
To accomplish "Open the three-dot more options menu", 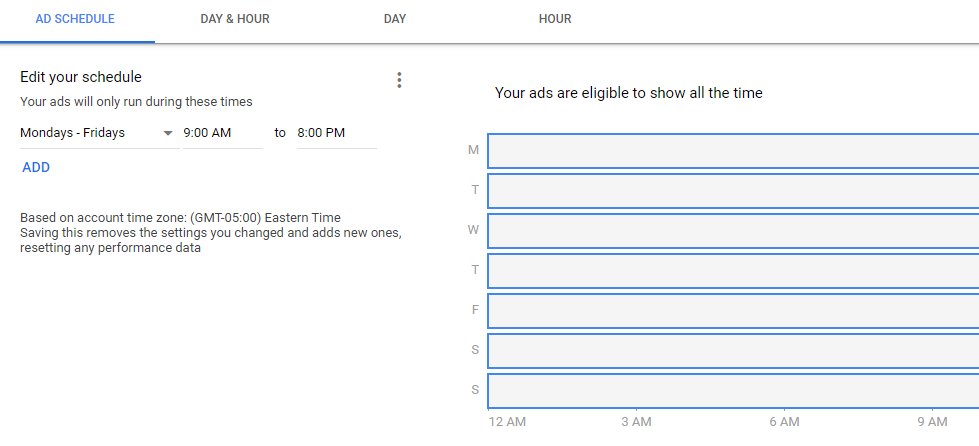I will tap(399, 80).
